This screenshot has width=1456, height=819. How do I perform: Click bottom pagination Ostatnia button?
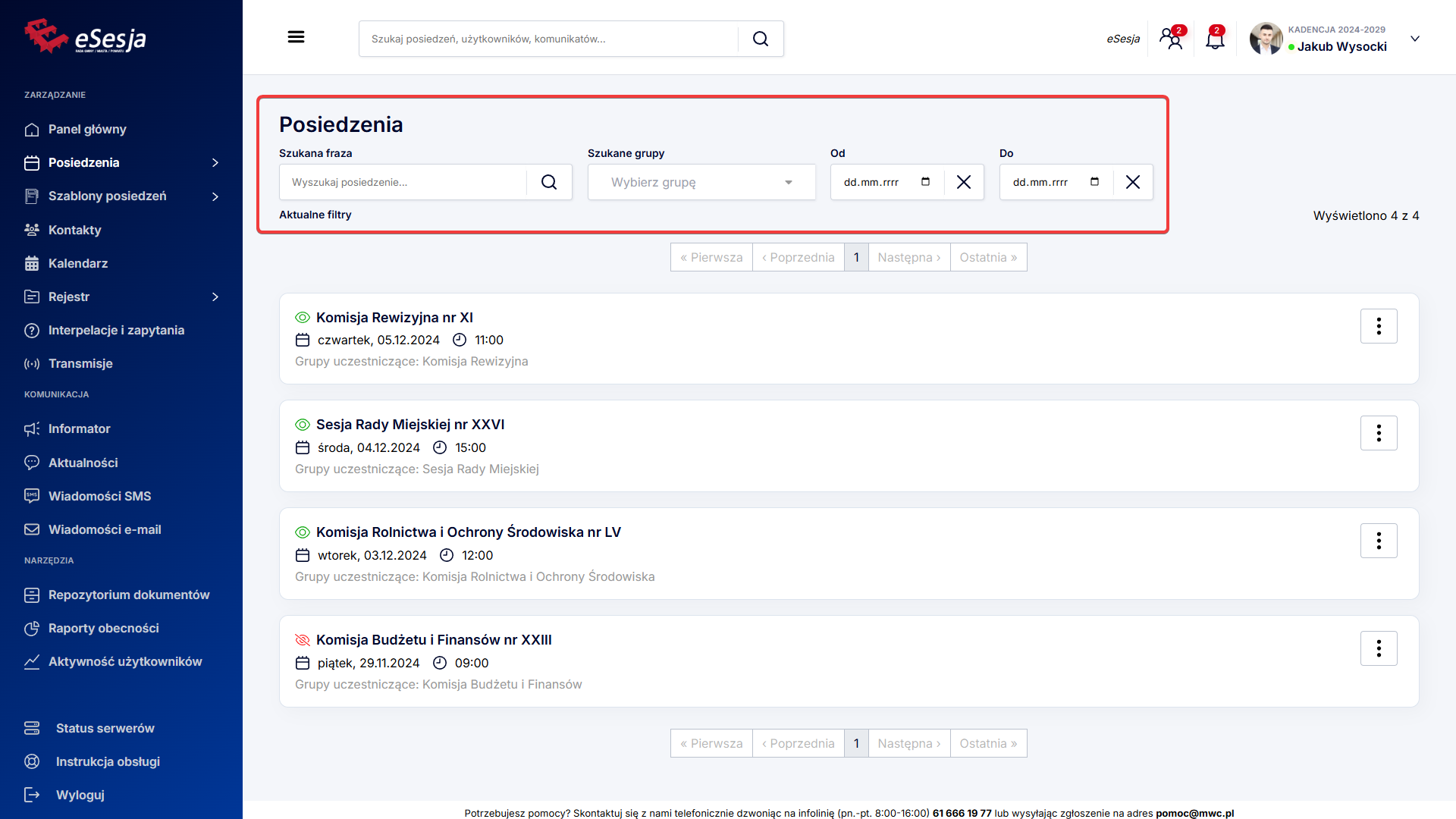pos(988,743)
